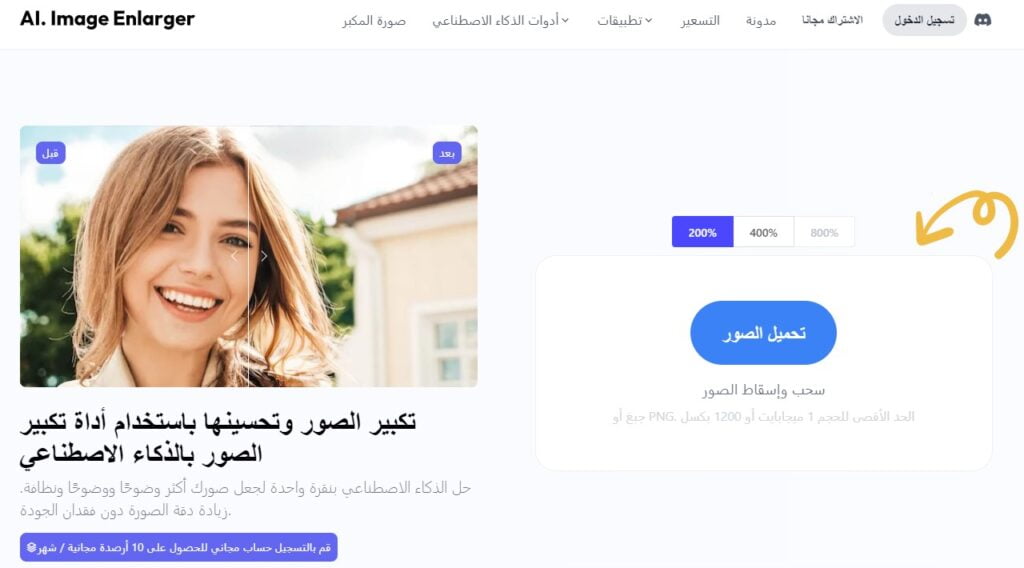The width and height of the screenshot is (1024, 568).
Task: Expand تطبيقات dropdown menu
Action: coord(624,20)
